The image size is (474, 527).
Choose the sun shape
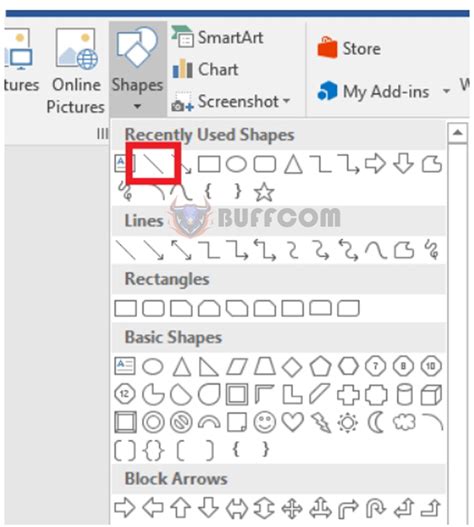348,422
